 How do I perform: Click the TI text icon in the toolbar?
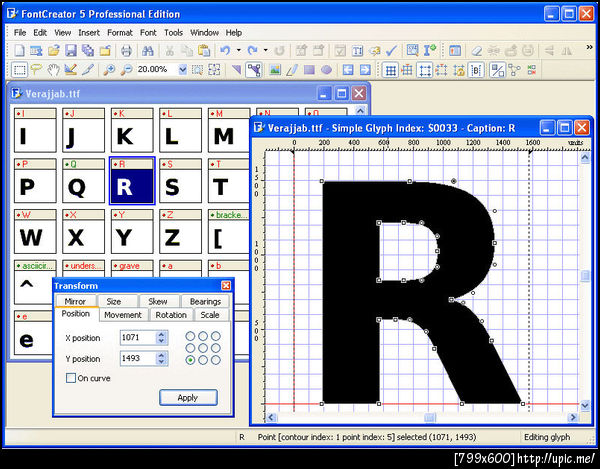coord(357,50)
